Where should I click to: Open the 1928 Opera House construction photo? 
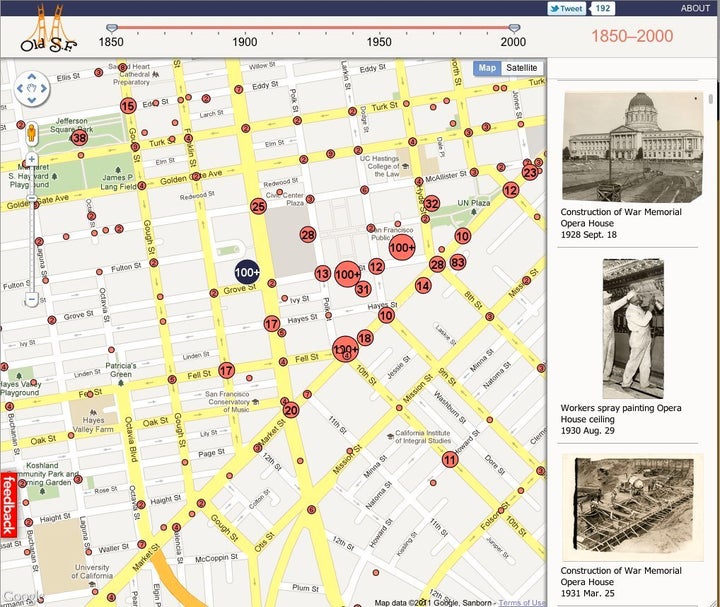(634, 147)
